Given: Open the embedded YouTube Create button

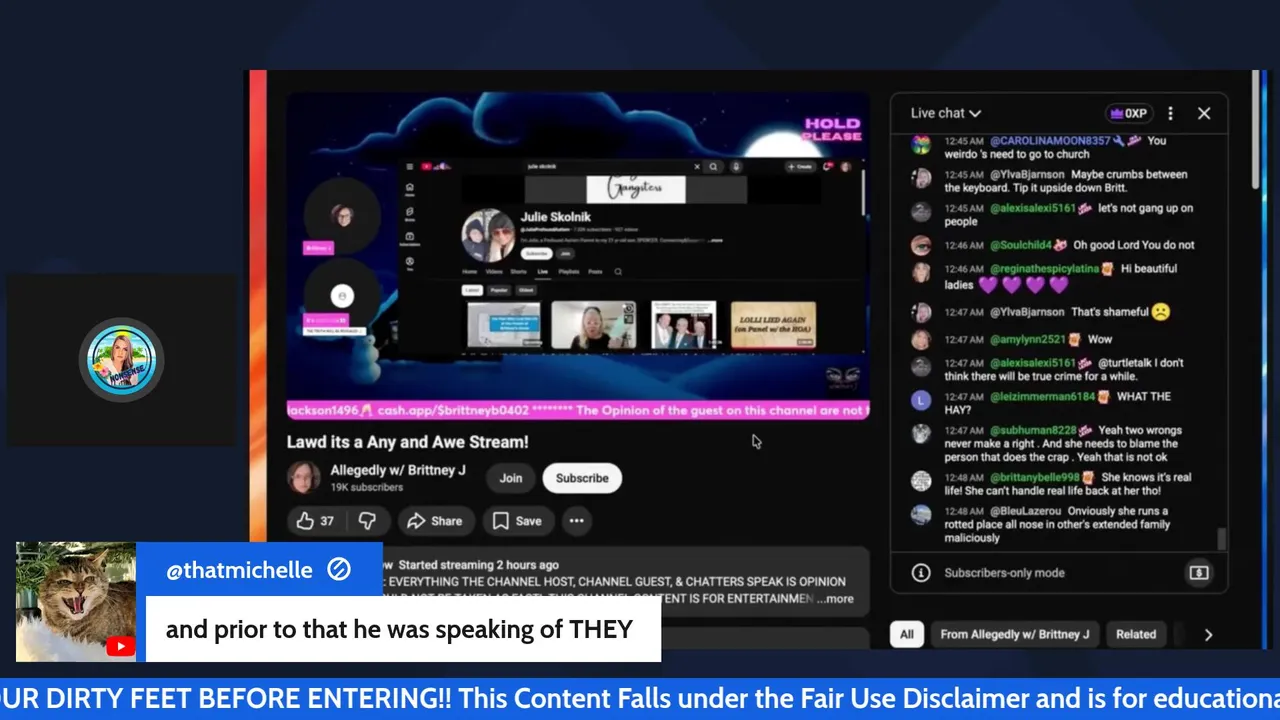Looking at the screenshot, I should [x=800, y=167].
